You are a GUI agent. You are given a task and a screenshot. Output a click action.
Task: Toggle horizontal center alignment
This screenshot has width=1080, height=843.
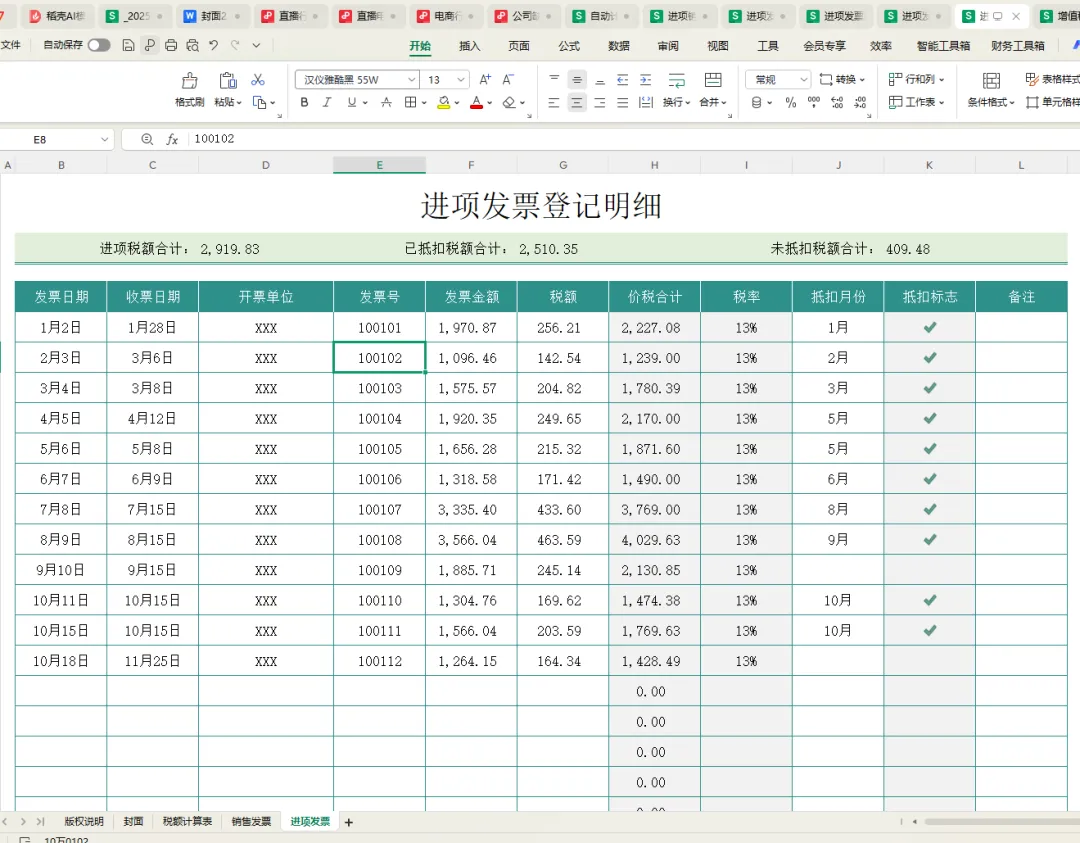577,103
